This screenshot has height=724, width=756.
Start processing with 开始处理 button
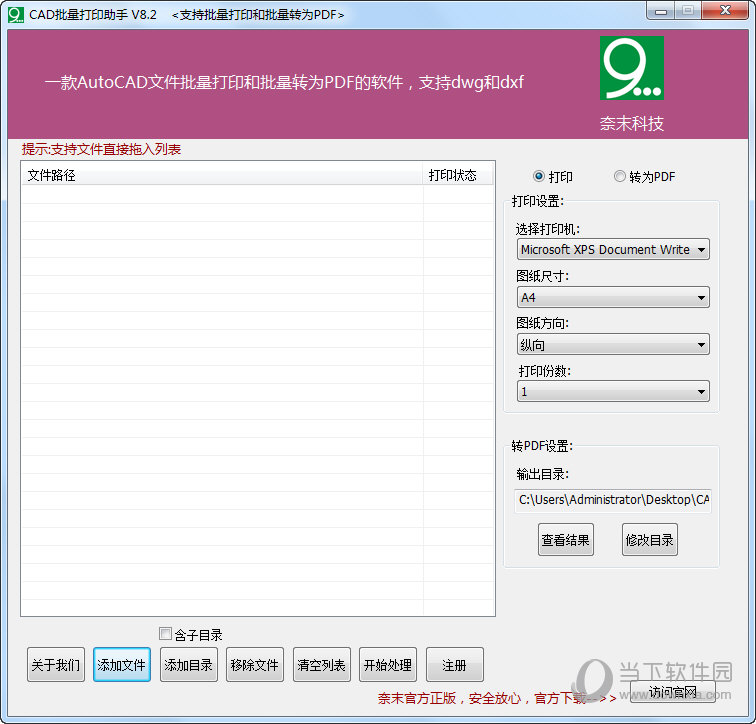coord(388,665)
